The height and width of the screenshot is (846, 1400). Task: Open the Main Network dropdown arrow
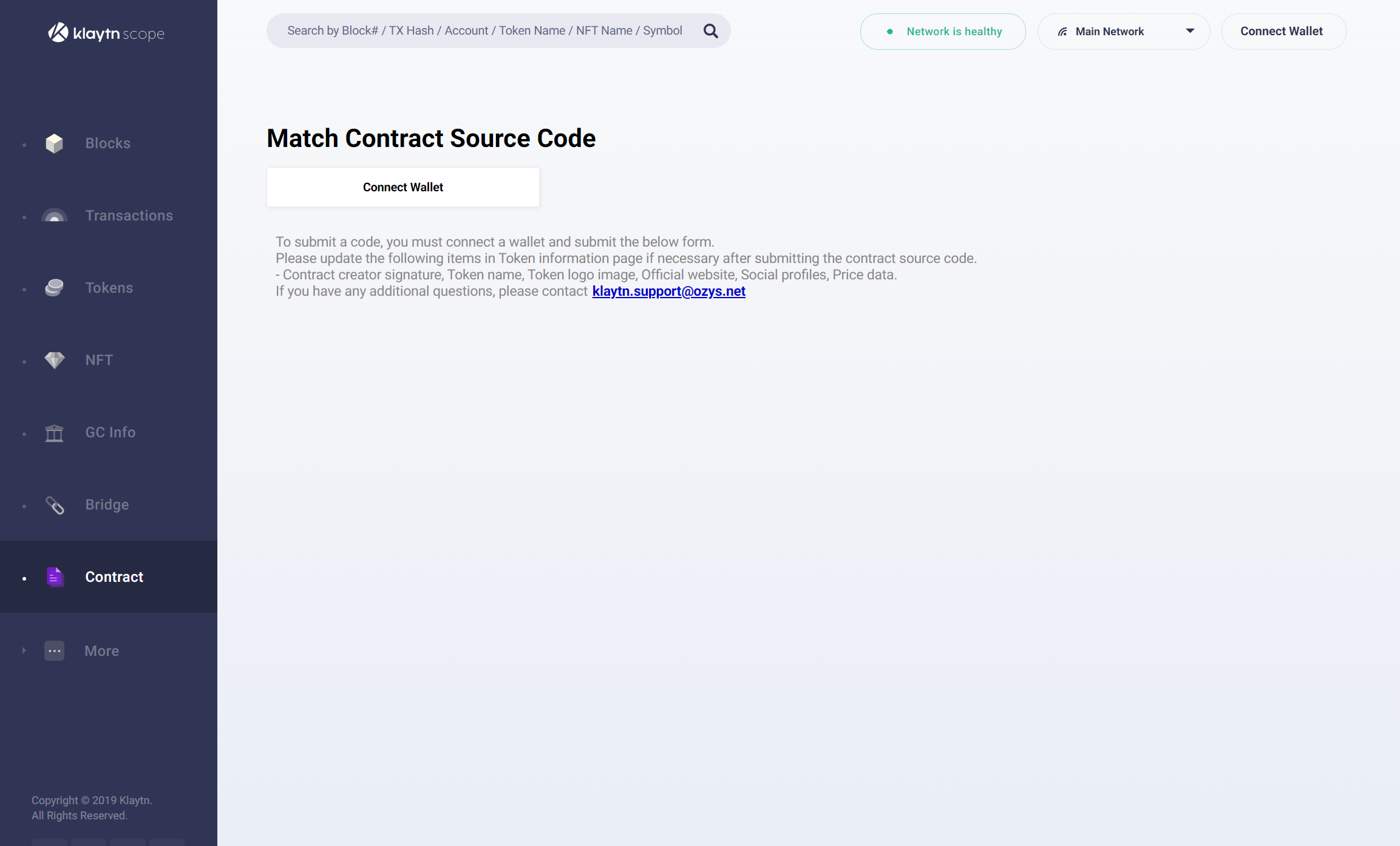[x=1189, y=31]
